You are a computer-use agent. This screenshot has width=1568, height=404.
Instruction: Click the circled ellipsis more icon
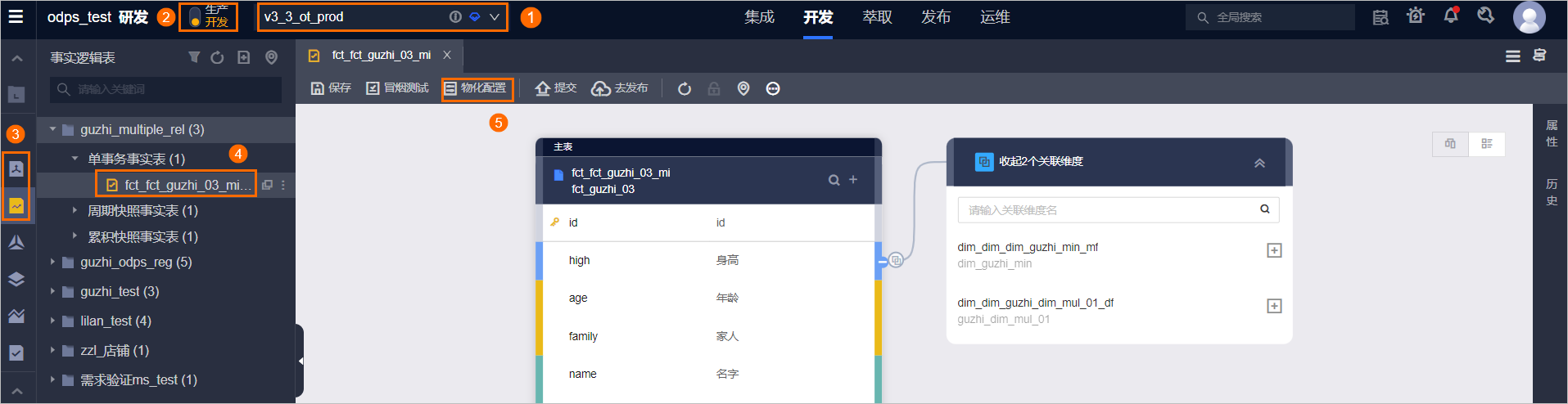click(773, 88)
